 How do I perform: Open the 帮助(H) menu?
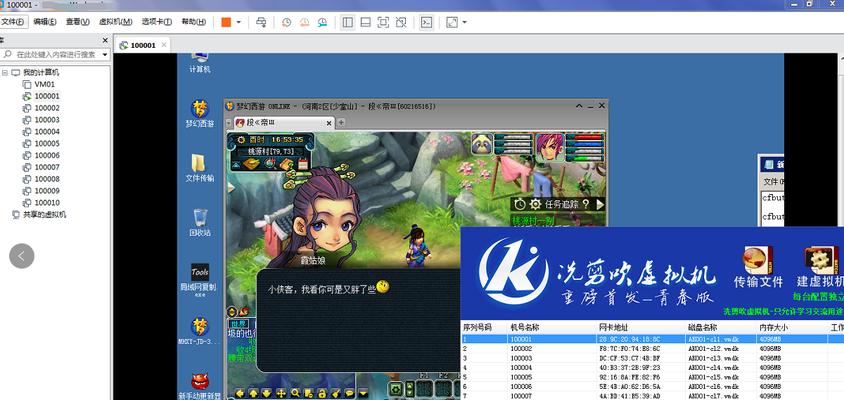click(x=193, y=22)
